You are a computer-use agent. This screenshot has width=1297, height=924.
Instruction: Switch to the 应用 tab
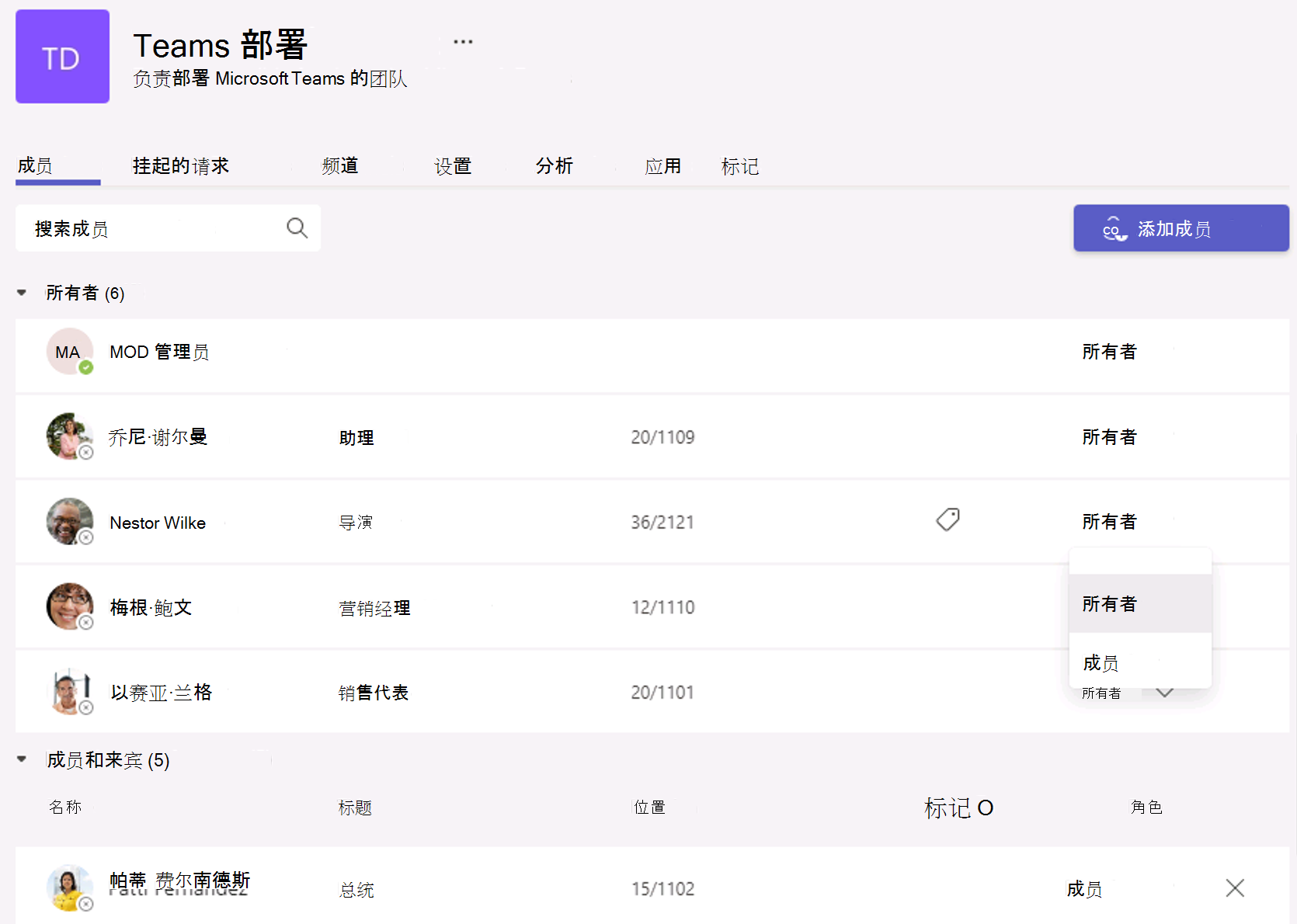click(663, 166)
